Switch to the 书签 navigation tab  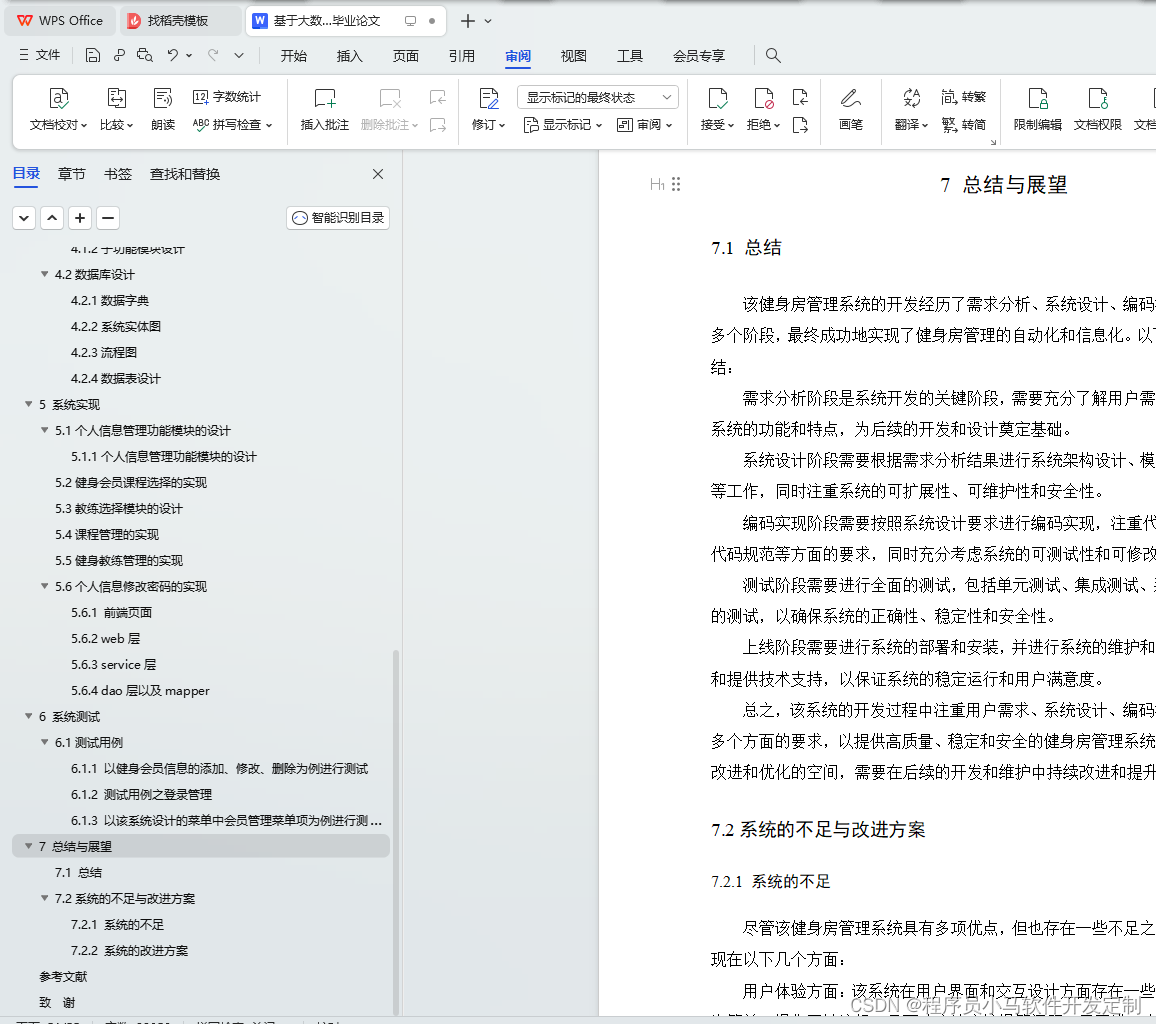[x=118, y=174]
